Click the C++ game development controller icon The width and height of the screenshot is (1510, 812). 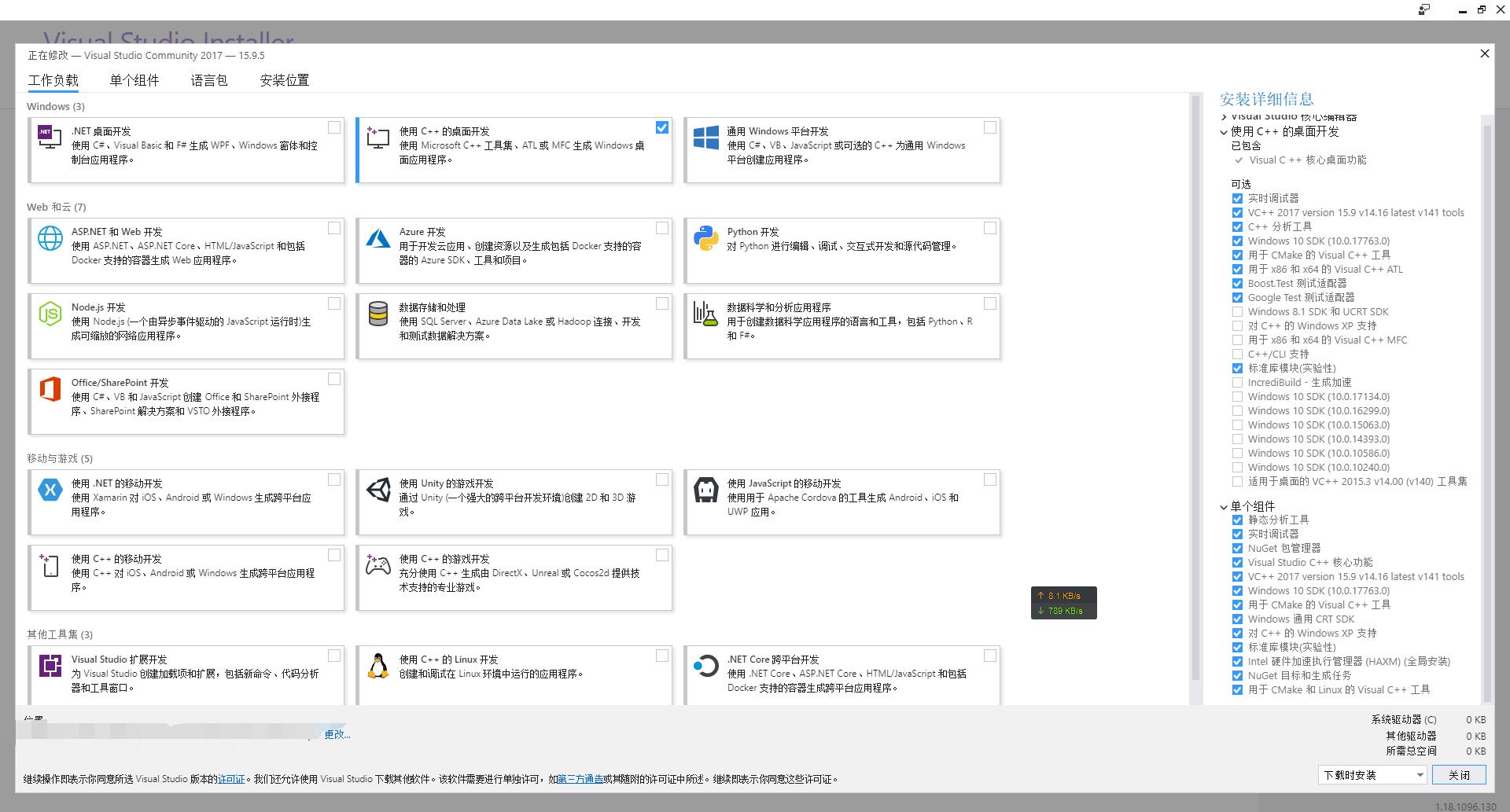point(377,565)
